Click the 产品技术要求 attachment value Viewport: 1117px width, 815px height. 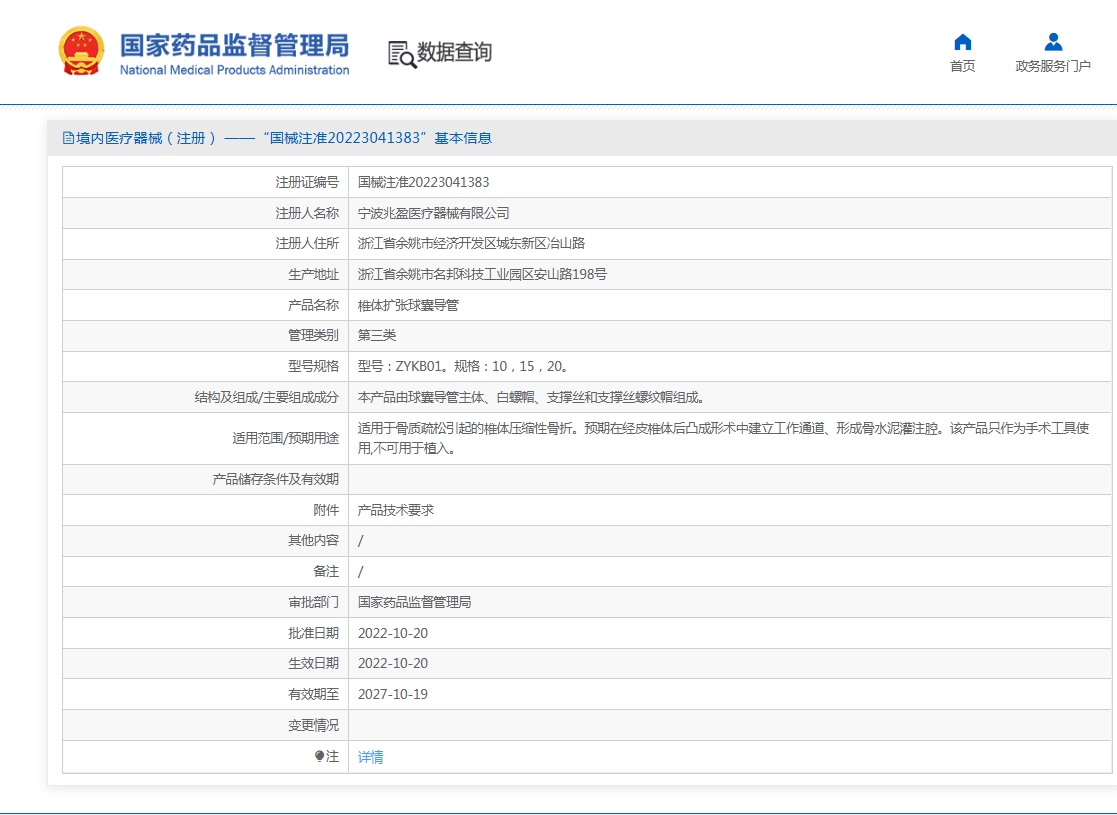click(x=395, y=510)
